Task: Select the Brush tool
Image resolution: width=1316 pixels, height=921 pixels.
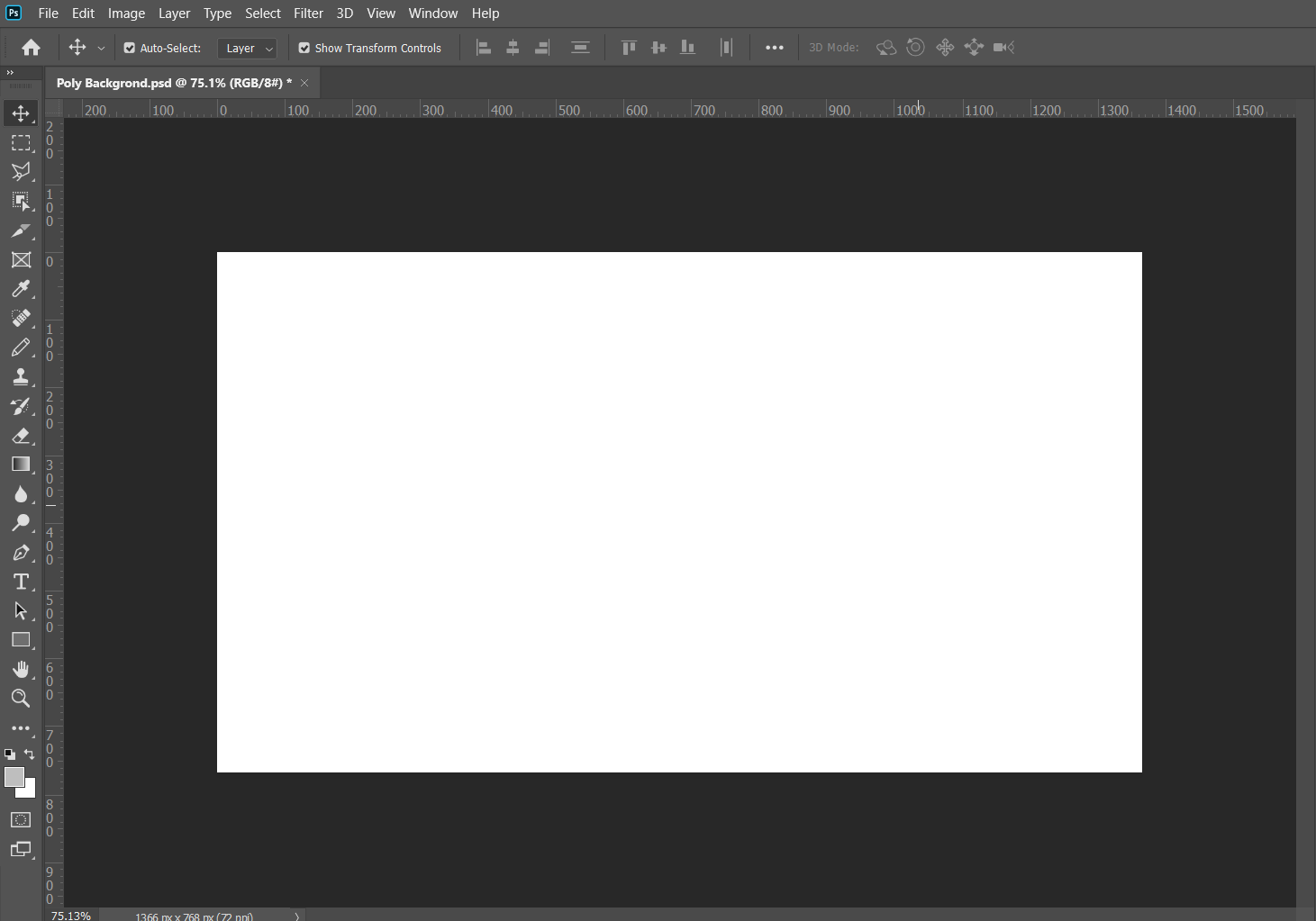Action: 21,348
